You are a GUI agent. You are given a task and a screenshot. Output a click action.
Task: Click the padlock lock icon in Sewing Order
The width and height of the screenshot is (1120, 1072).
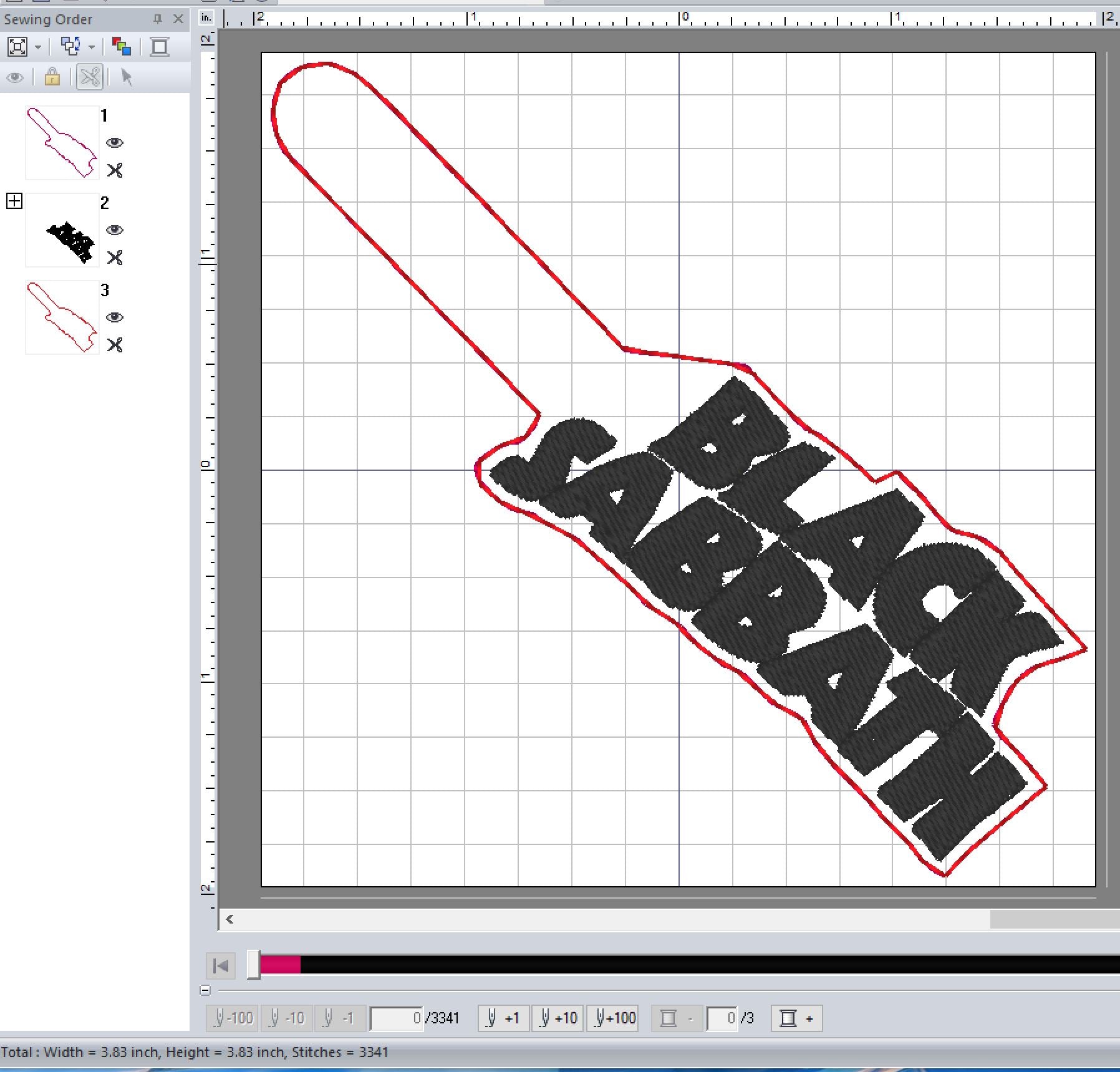(x=52, y=77)
